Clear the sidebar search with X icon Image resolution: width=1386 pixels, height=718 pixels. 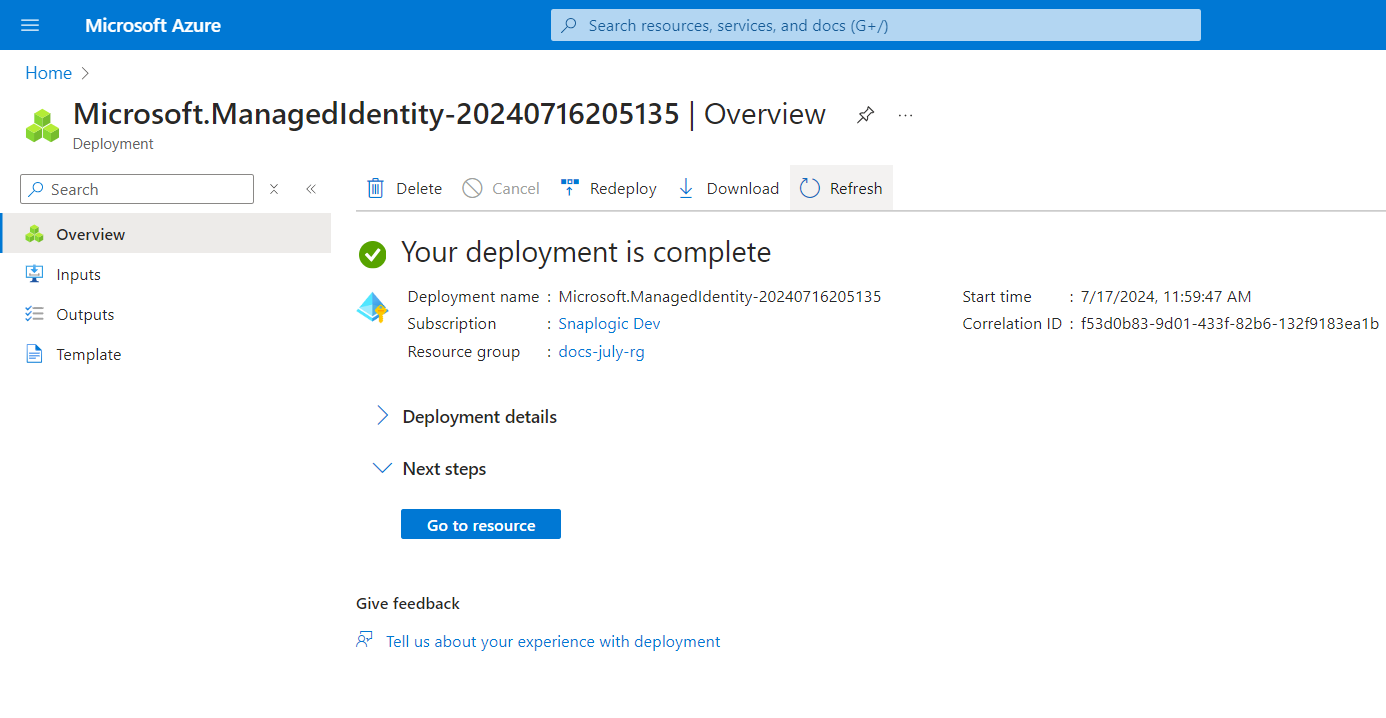(274, 189)
